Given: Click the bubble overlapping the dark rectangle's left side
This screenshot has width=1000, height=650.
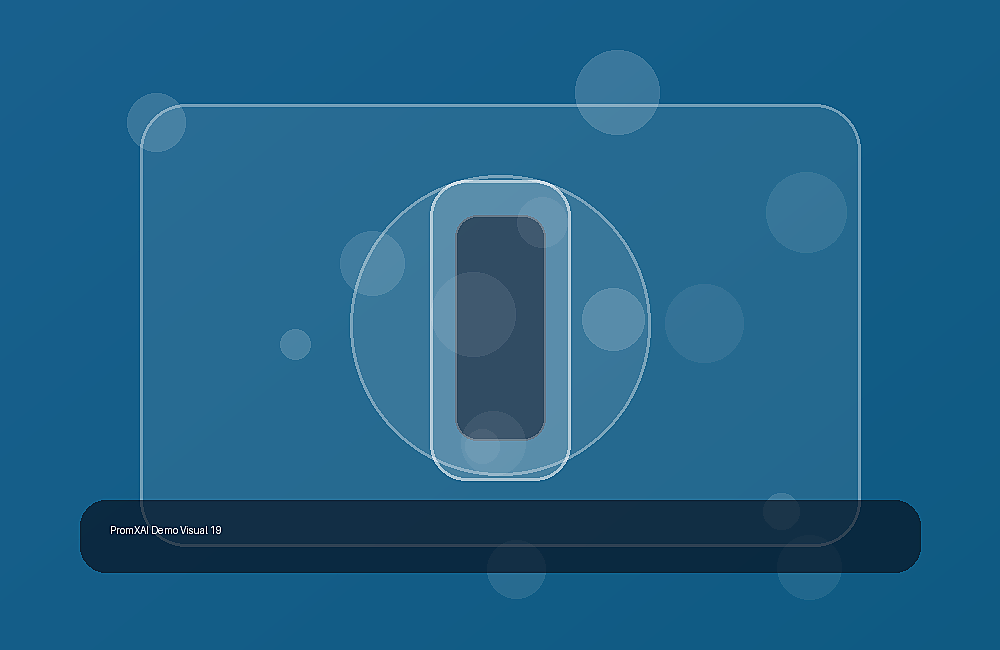Looking at the screenshot, I should pos(474,314).
